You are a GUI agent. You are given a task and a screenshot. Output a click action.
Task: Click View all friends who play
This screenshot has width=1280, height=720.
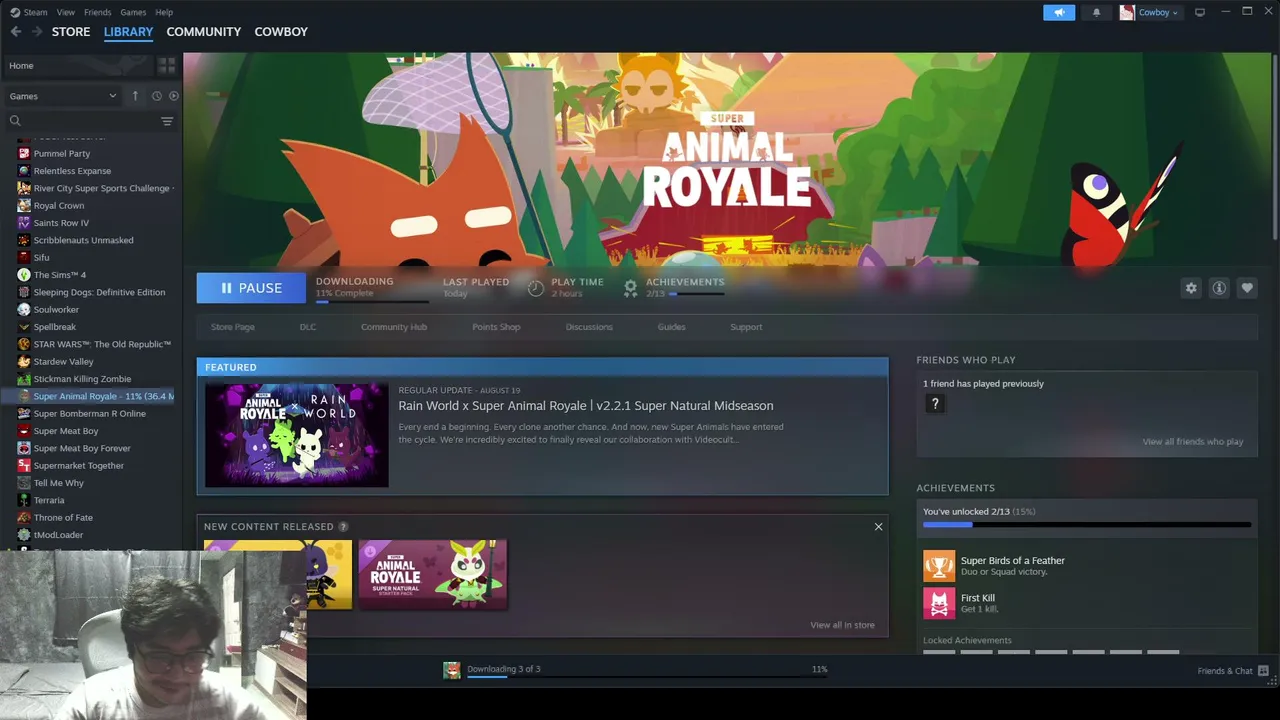pyautogui.click(x=1193, y=442)
